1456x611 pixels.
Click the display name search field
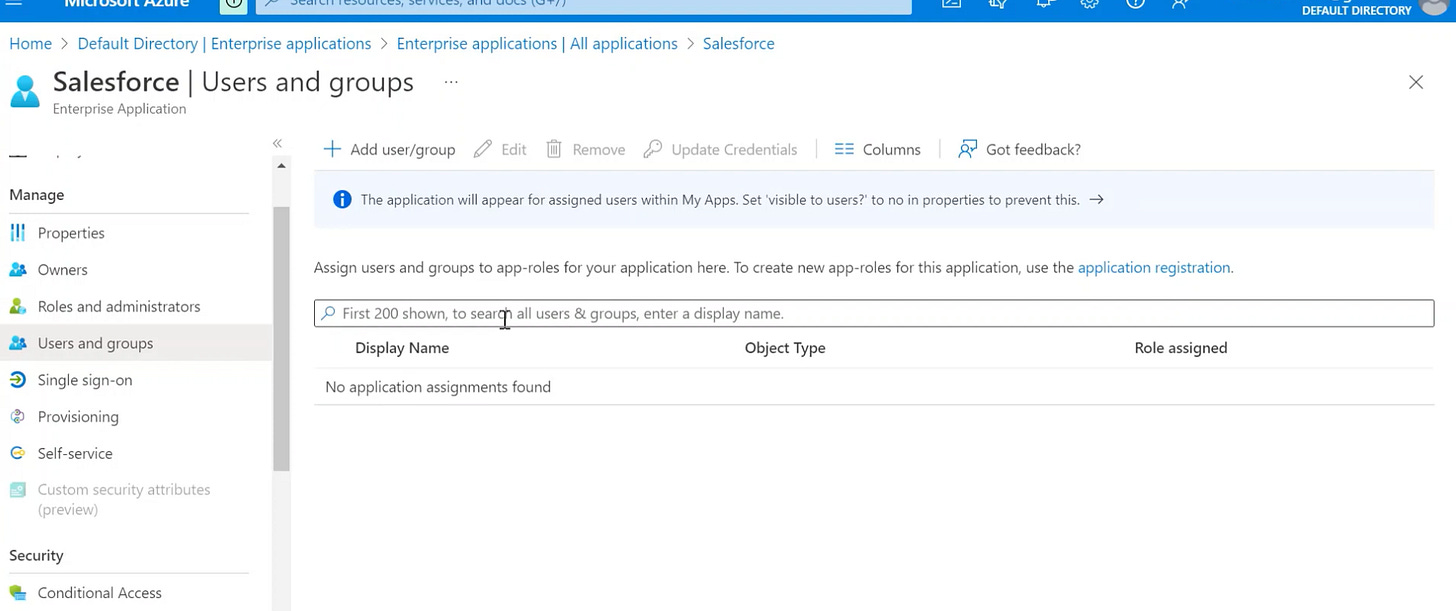[874, 313]
